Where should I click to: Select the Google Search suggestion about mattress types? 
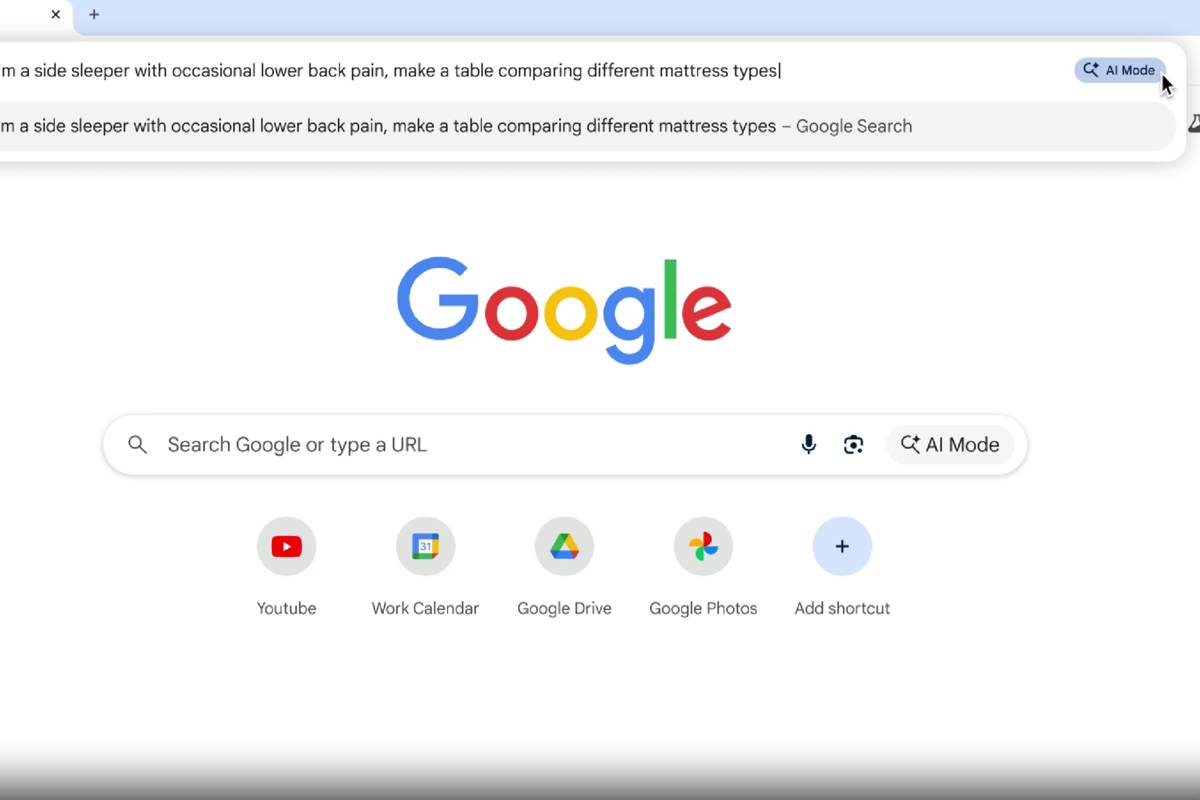coord(588,126)
